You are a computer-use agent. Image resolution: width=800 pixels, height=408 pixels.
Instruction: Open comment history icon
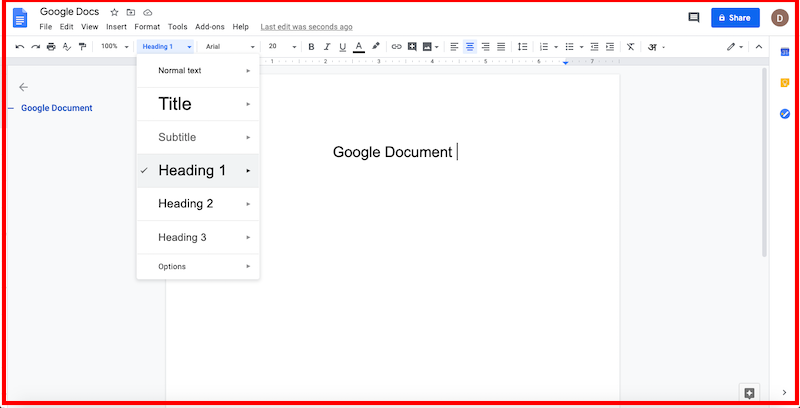coord(693,18)
